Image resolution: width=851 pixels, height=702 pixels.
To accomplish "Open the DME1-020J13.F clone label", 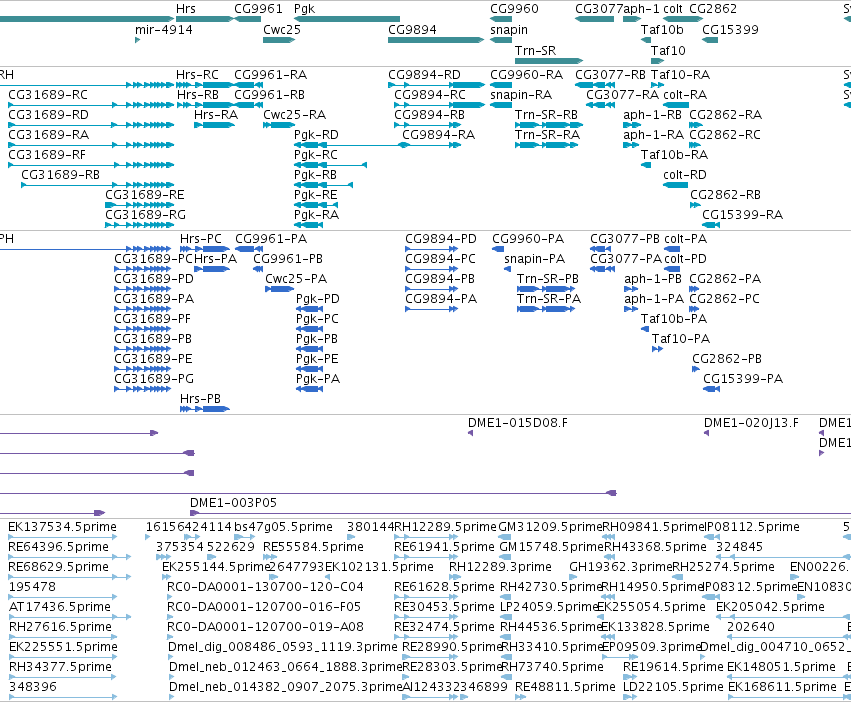I will pos(751,422).
